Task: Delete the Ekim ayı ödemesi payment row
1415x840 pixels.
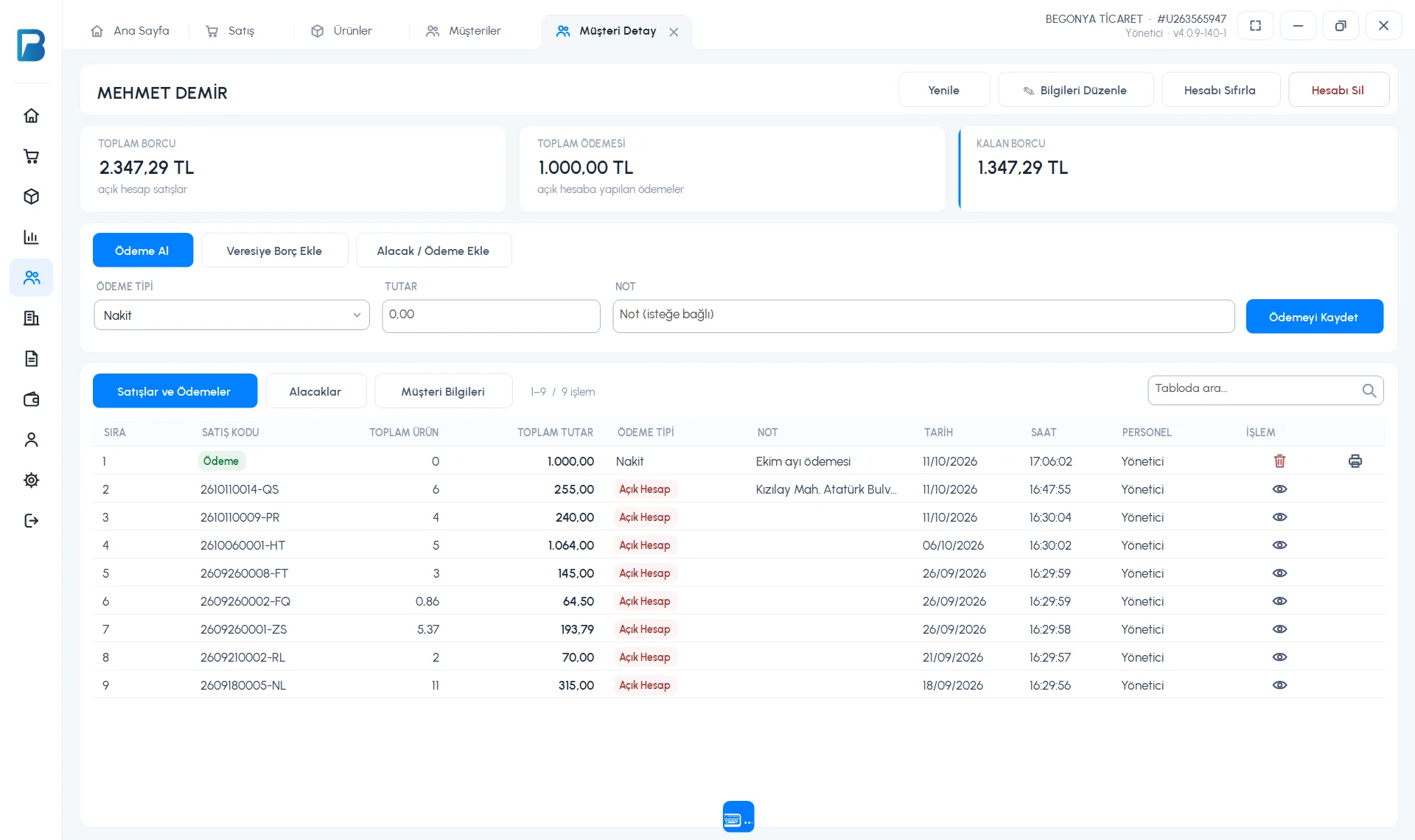Action: coord(1279,461)
